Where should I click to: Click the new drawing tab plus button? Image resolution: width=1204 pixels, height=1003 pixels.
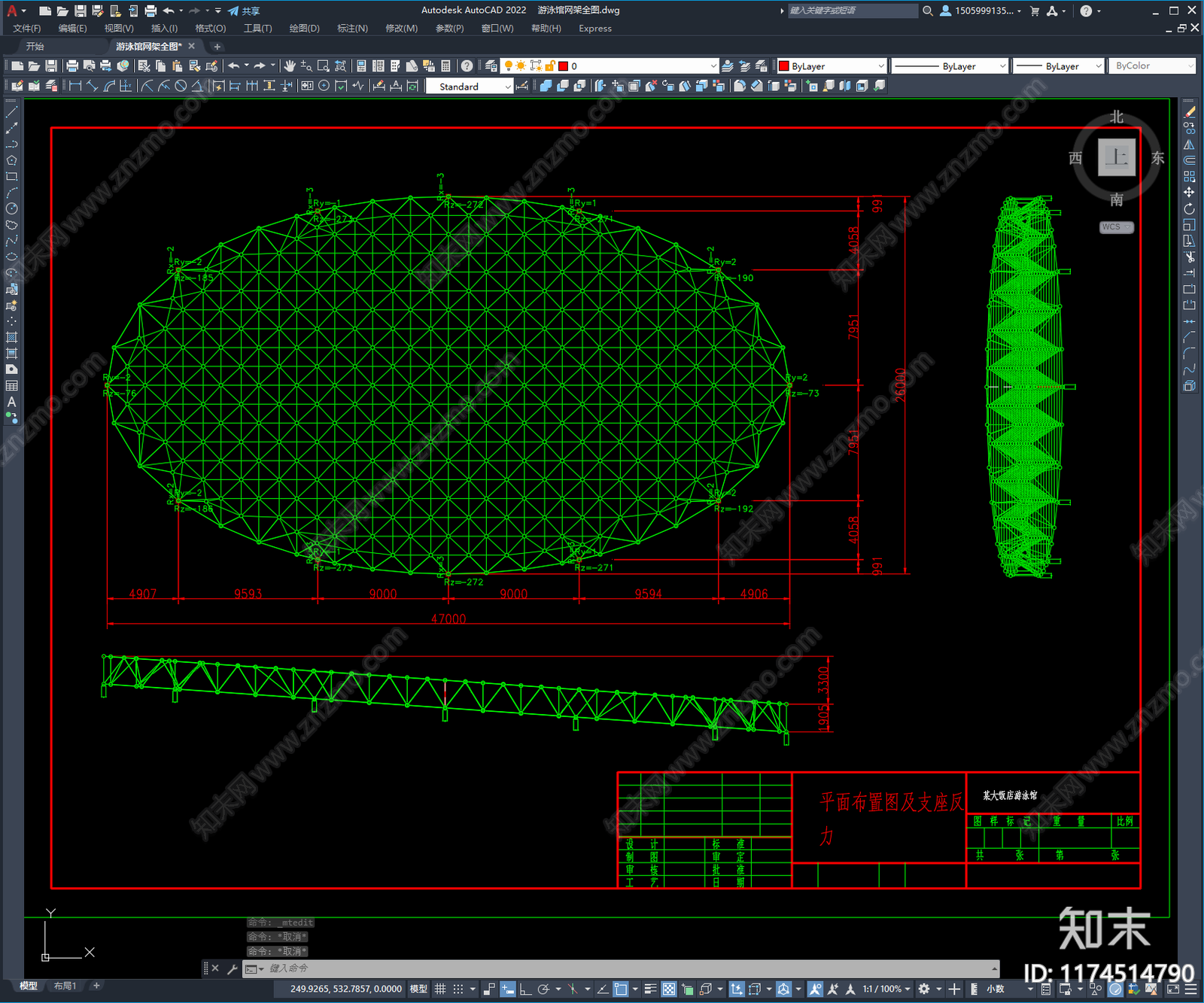click(217, 47)
